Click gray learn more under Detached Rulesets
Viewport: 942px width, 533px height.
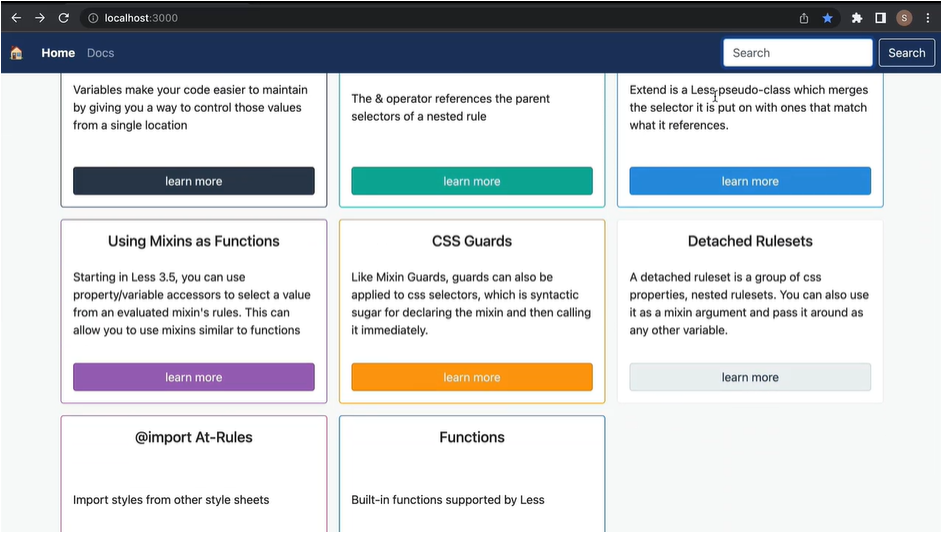coord(750,377)
